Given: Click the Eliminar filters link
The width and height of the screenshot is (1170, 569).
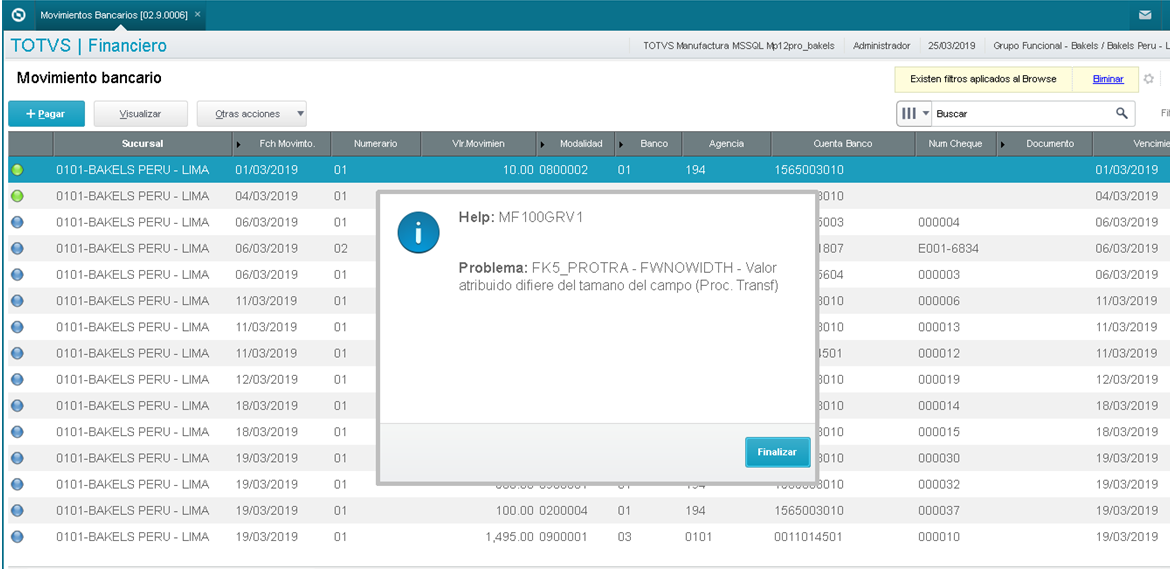Looking at the screenshot, I should (1107, 79).
